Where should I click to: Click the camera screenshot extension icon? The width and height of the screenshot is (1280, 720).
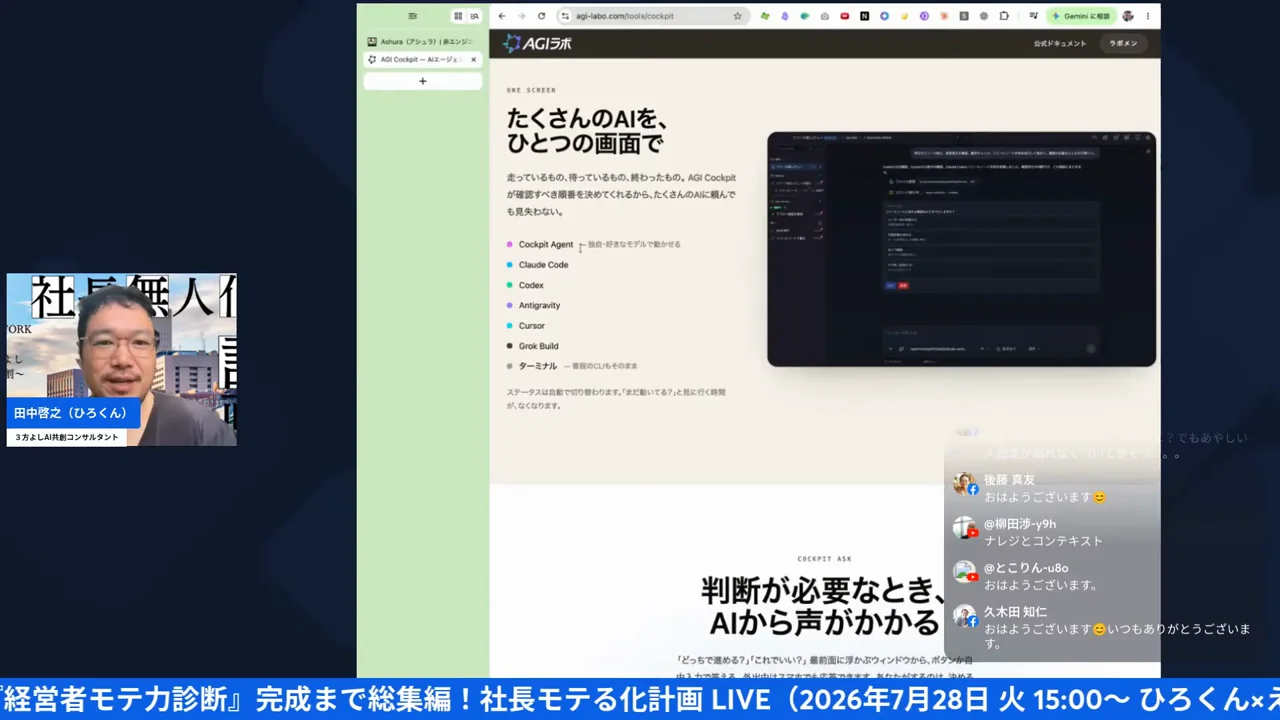(825, 16)
